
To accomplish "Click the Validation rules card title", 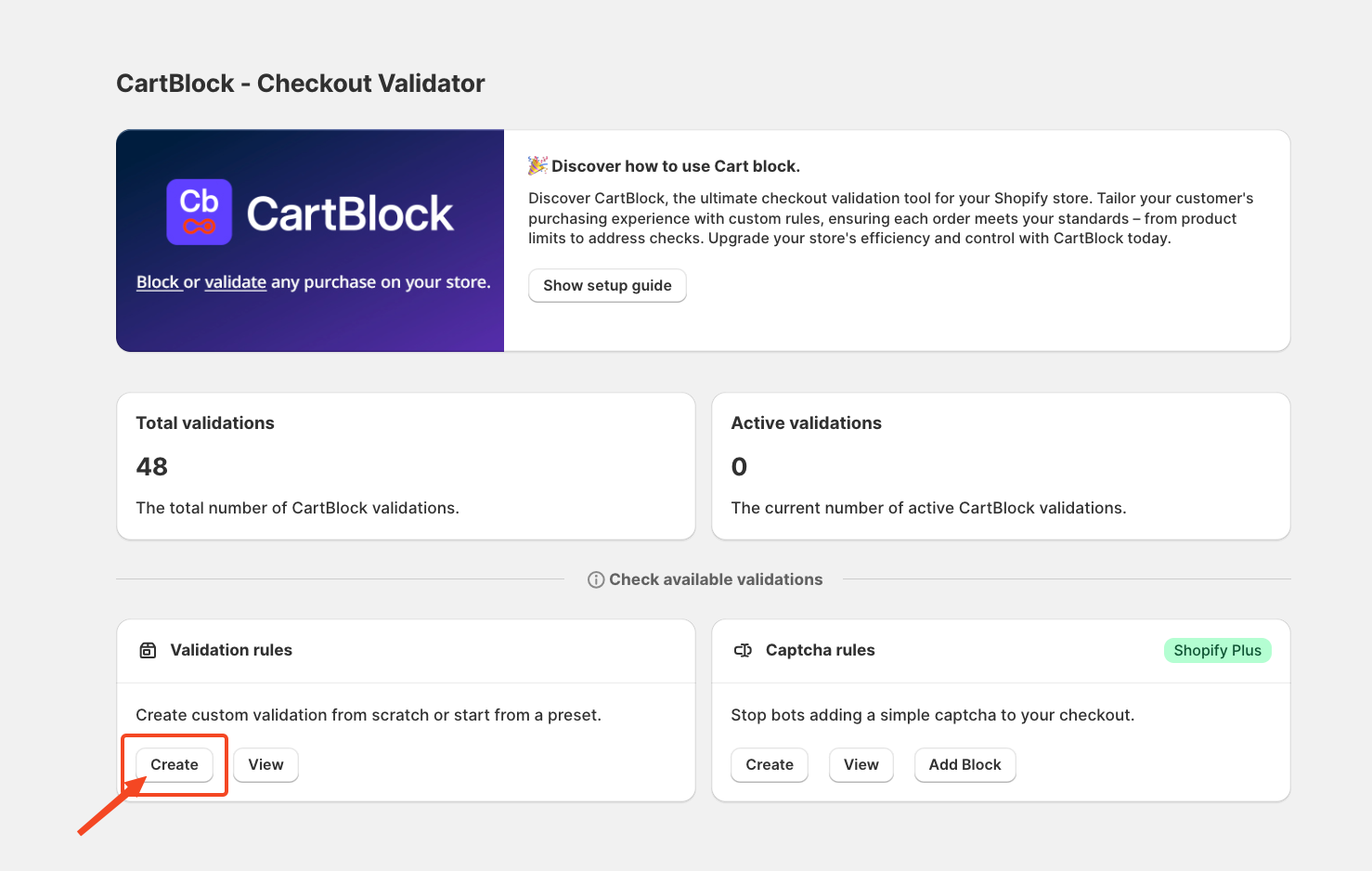I will pyautogui.click(x=231, y=650).
